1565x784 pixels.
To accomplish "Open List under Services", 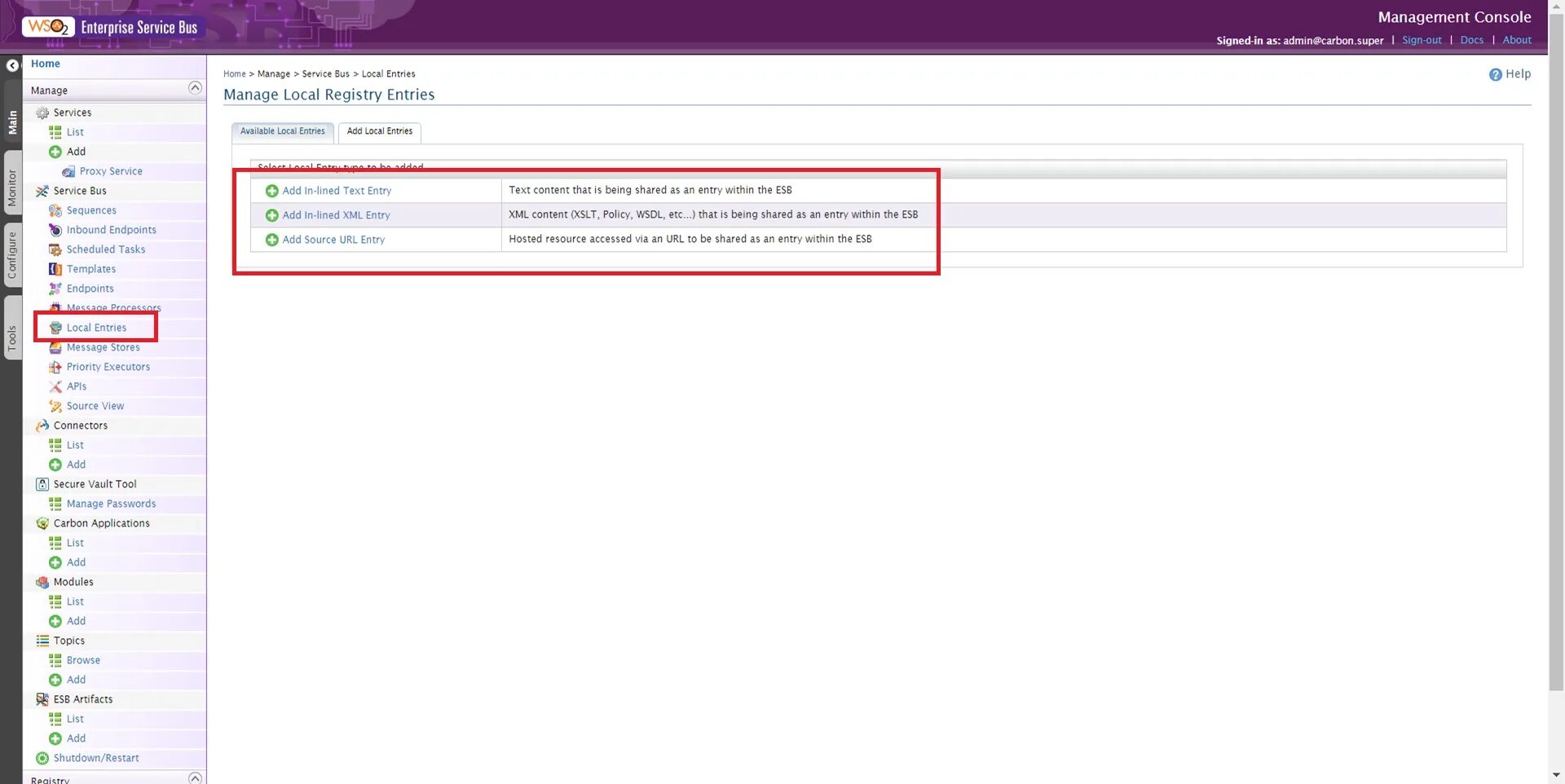I will pos(75,132).
